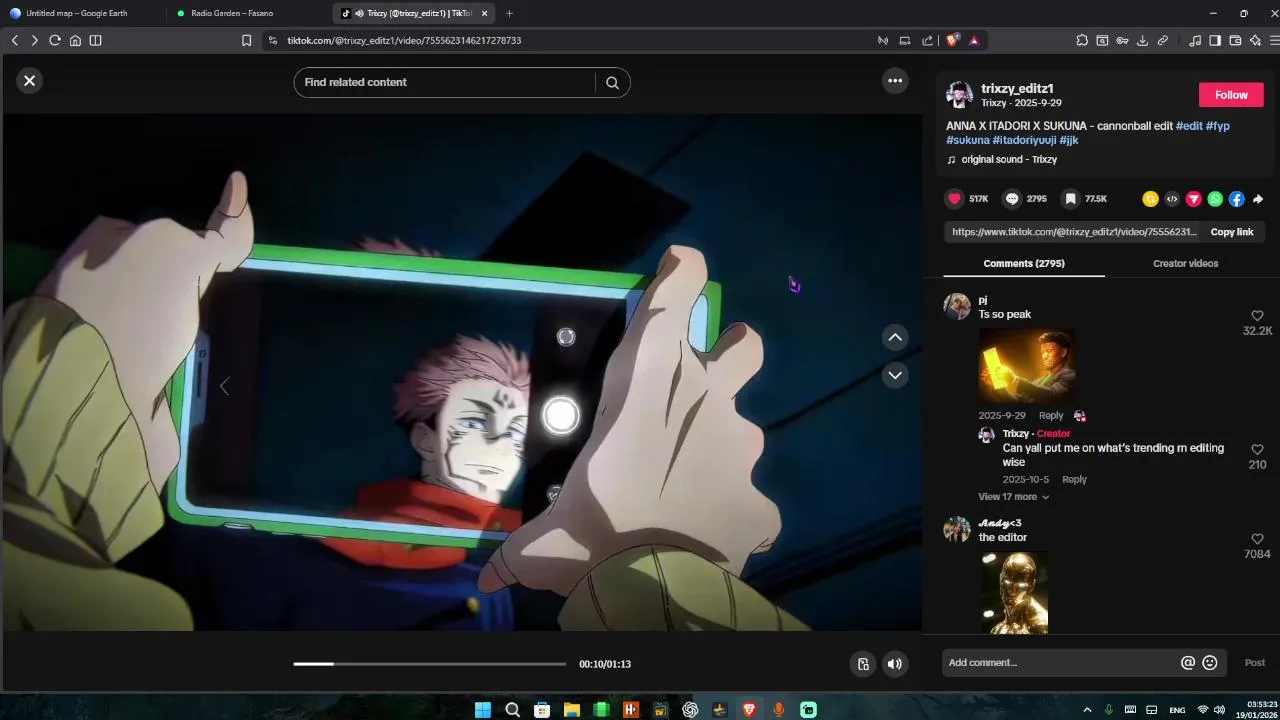Click the yellow repost icon
The width and height of the screenshot is (1280, 720).
click(x=1150, y=199)
